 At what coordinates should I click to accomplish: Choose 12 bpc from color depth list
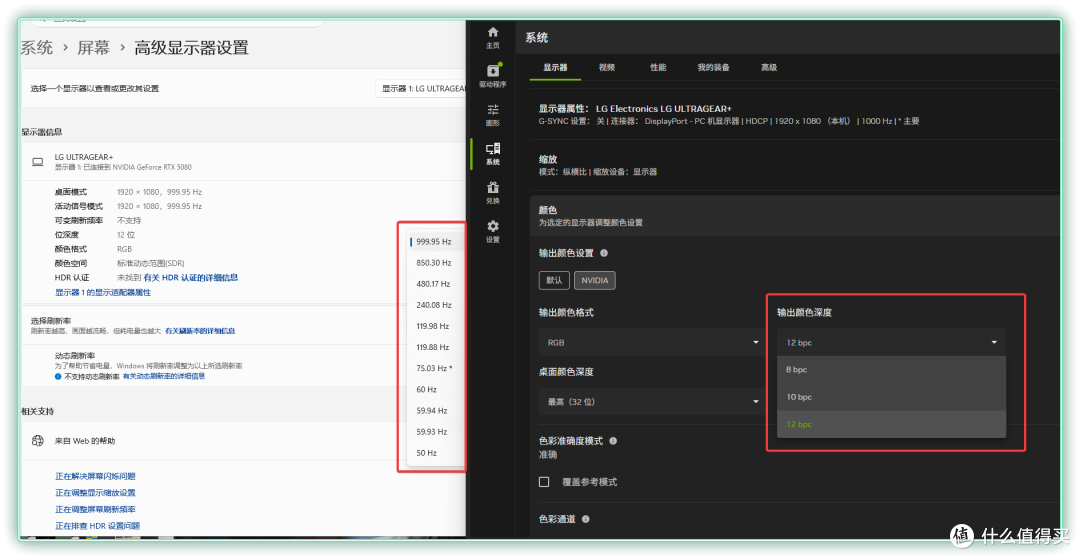pyautogui.click(x=891, y=424)
